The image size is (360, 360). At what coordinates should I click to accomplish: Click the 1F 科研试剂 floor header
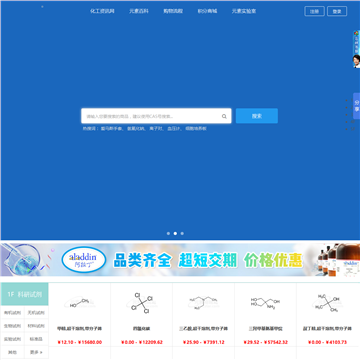25,294
